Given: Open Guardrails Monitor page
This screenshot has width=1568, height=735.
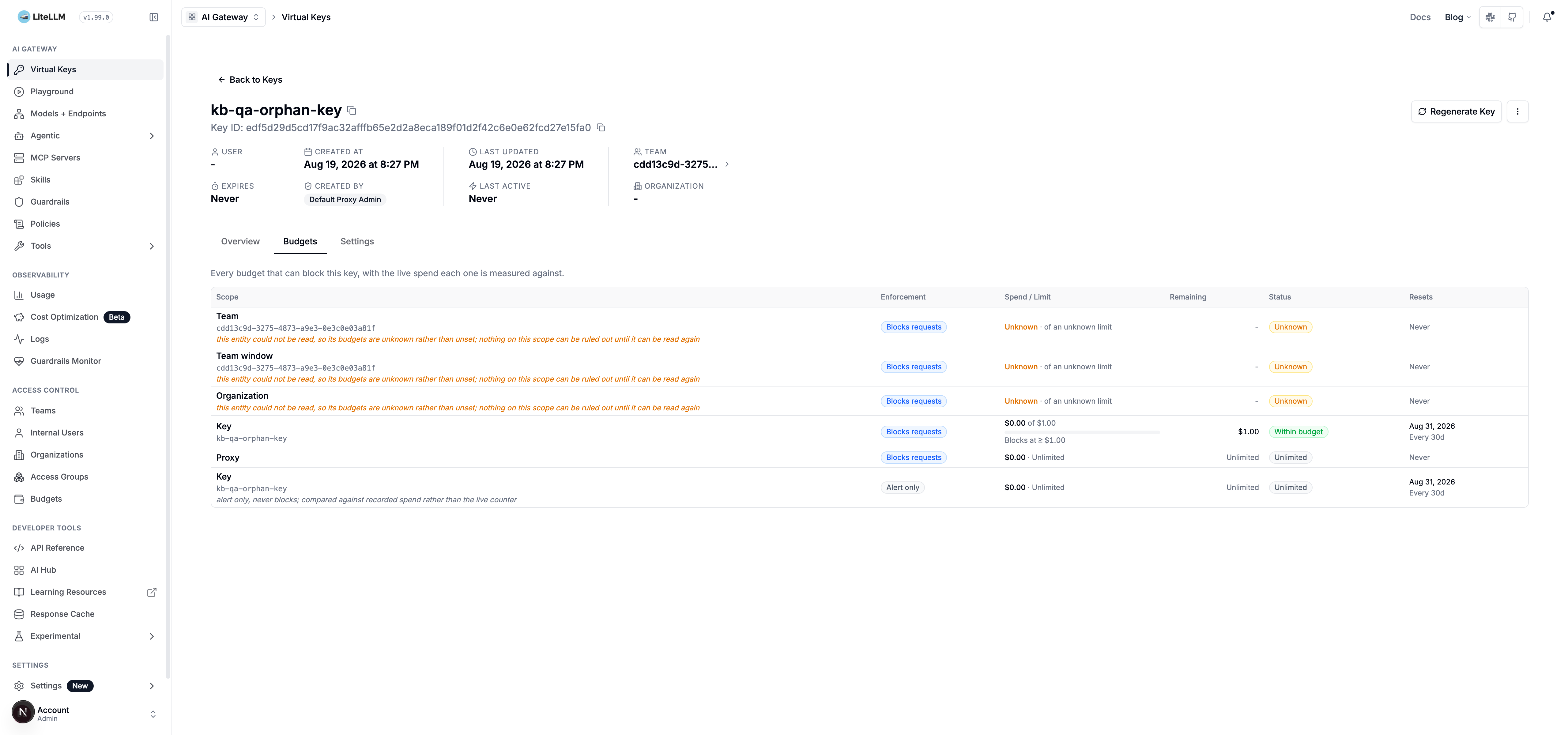Looking at the screenshot, I should pyautogui.click(x=85, y=361).
